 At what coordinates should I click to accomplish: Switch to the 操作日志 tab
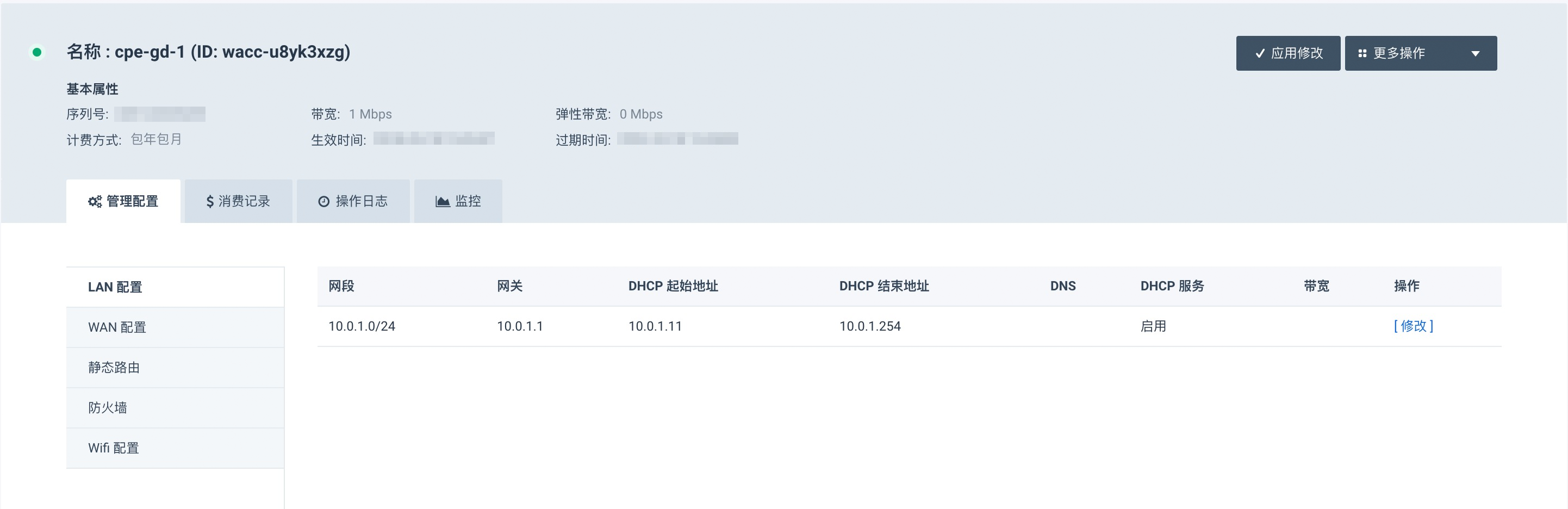[353, 202]
